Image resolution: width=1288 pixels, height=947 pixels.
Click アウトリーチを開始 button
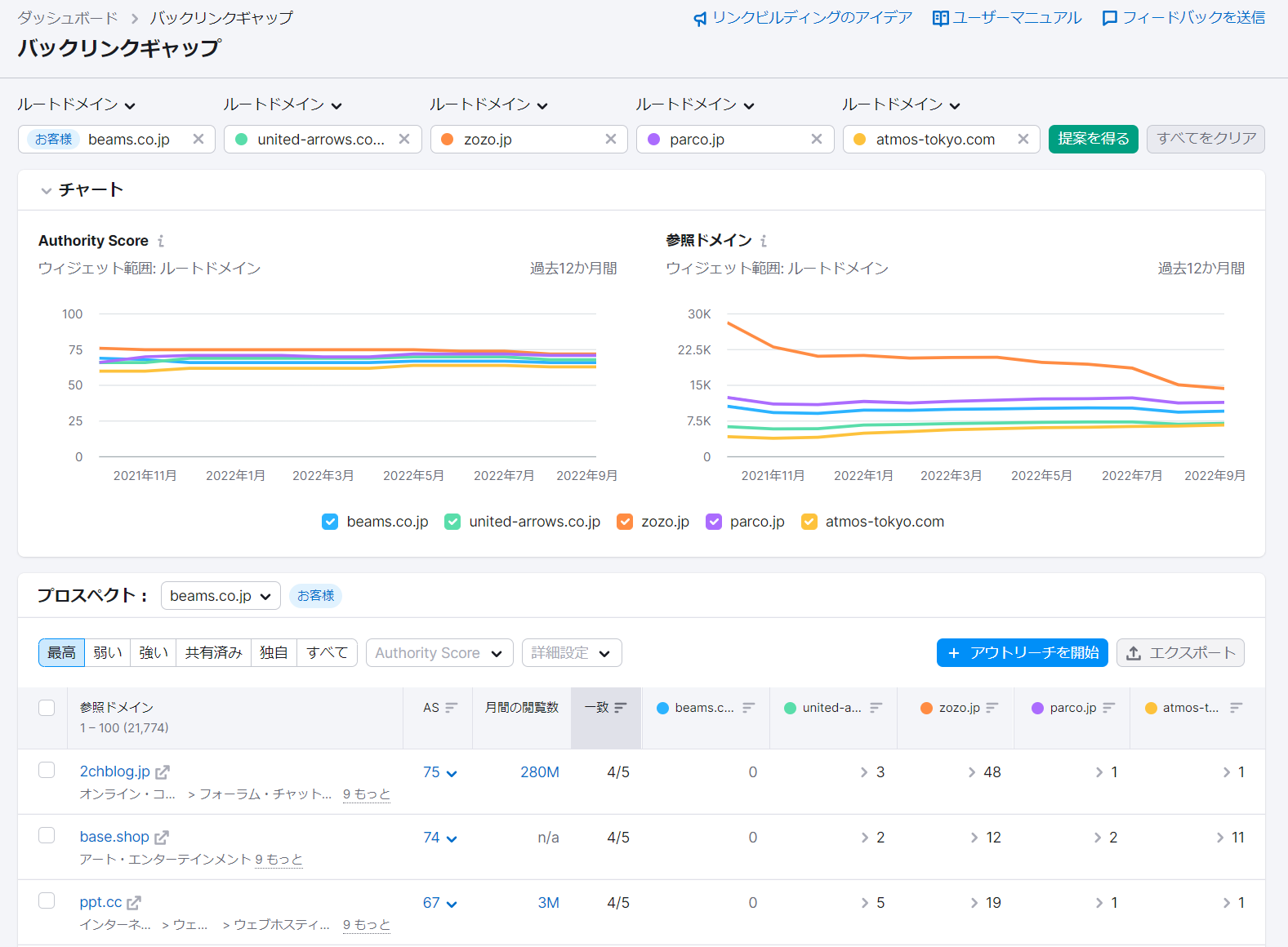click(1023, 653)
